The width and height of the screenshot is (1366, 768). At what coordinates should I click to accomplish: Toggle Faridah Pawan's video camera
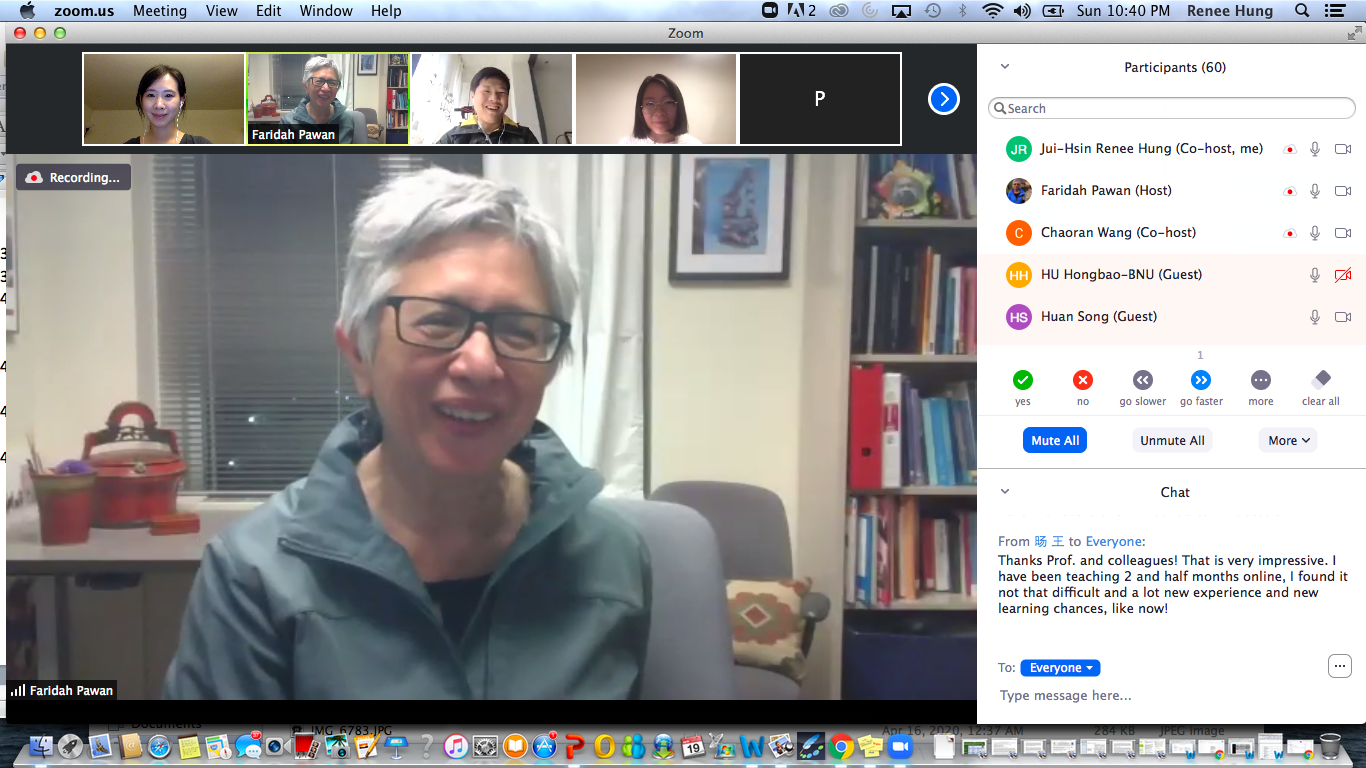pyautogui.click(x=1343, y=191)
